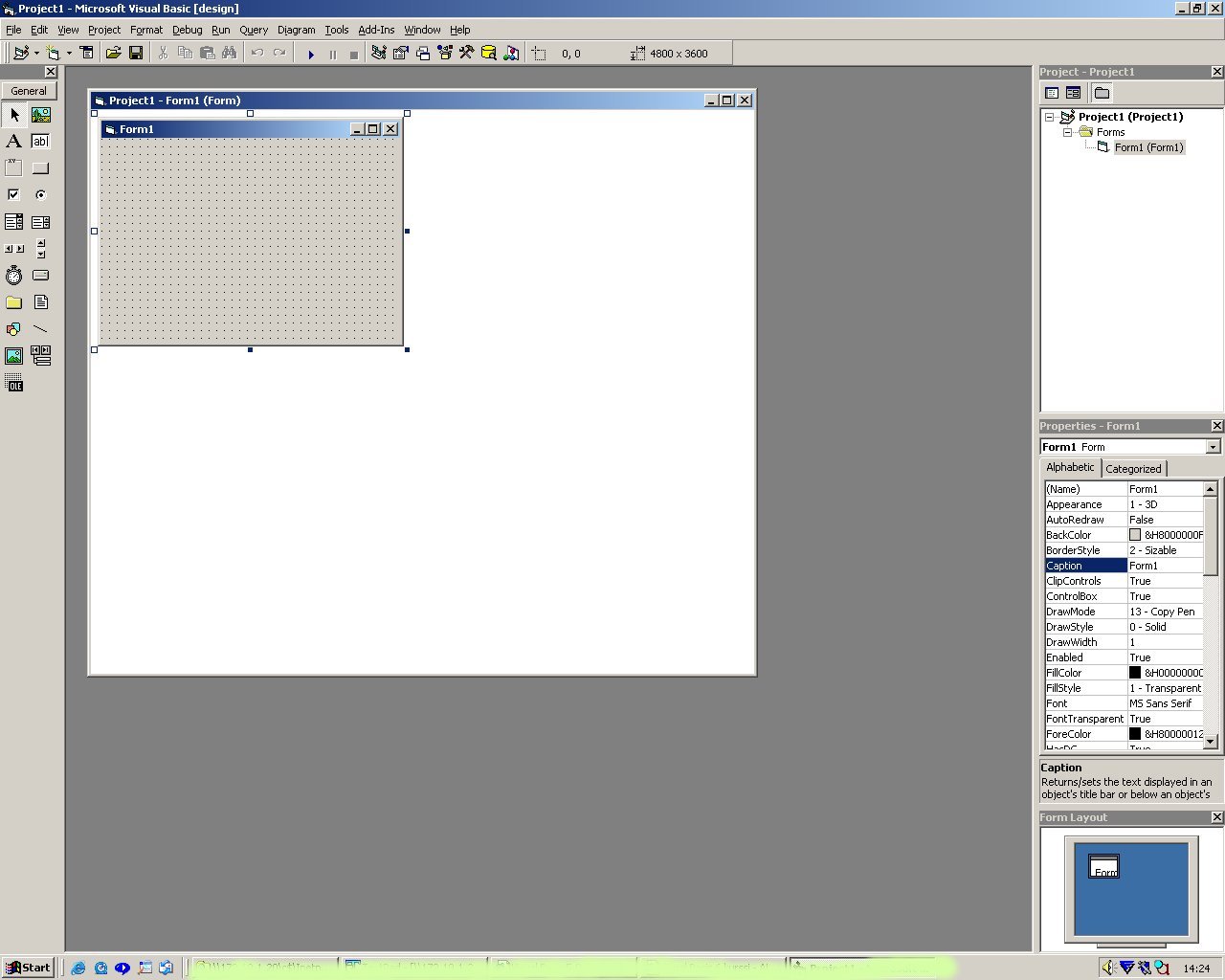The height and width of the screenshot is (980, 1225).
Task: Open the Add Project dropdown arrow
Action: pos(36,54)
